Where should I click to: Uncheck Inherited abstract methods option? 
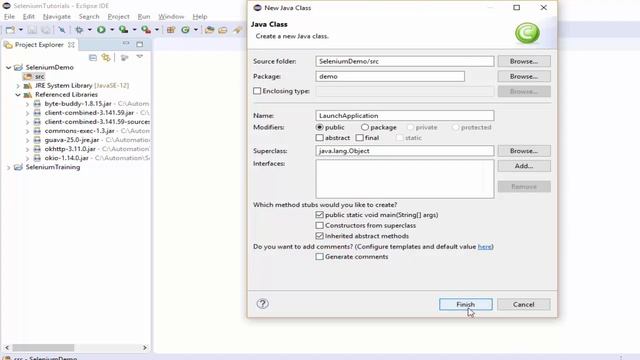320,236
